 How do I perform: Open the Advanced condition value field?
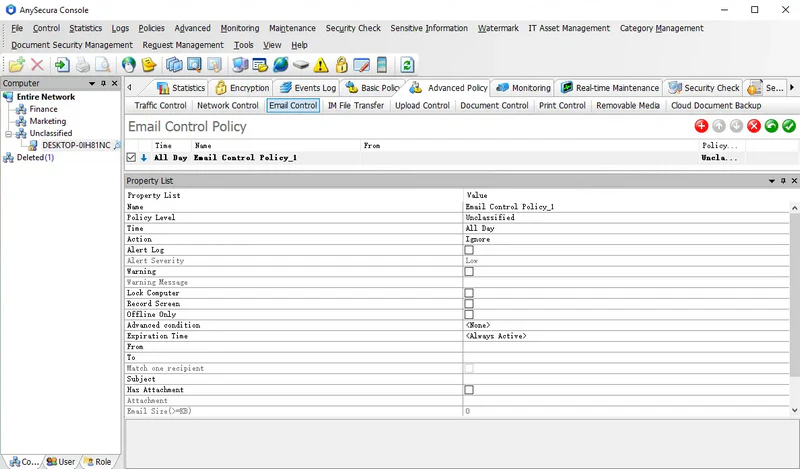point(627,325)
